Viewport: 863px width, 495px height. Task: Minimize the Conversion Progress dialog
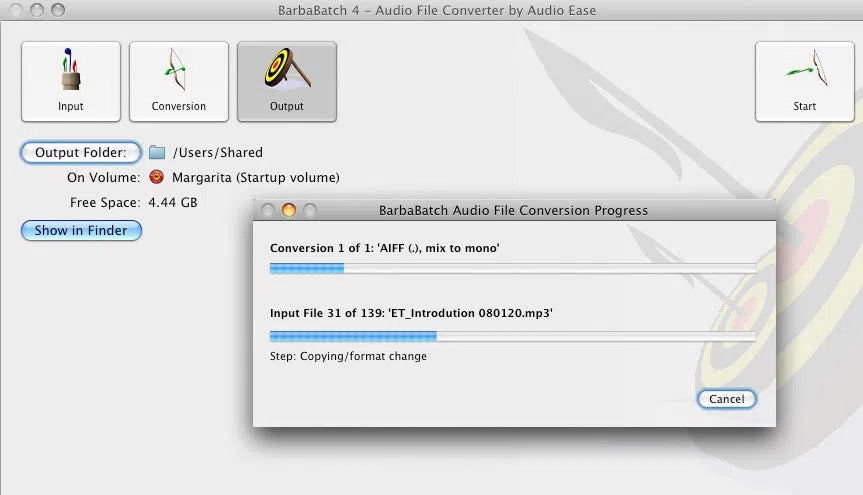pyautogui.click(x=289, y=211)
